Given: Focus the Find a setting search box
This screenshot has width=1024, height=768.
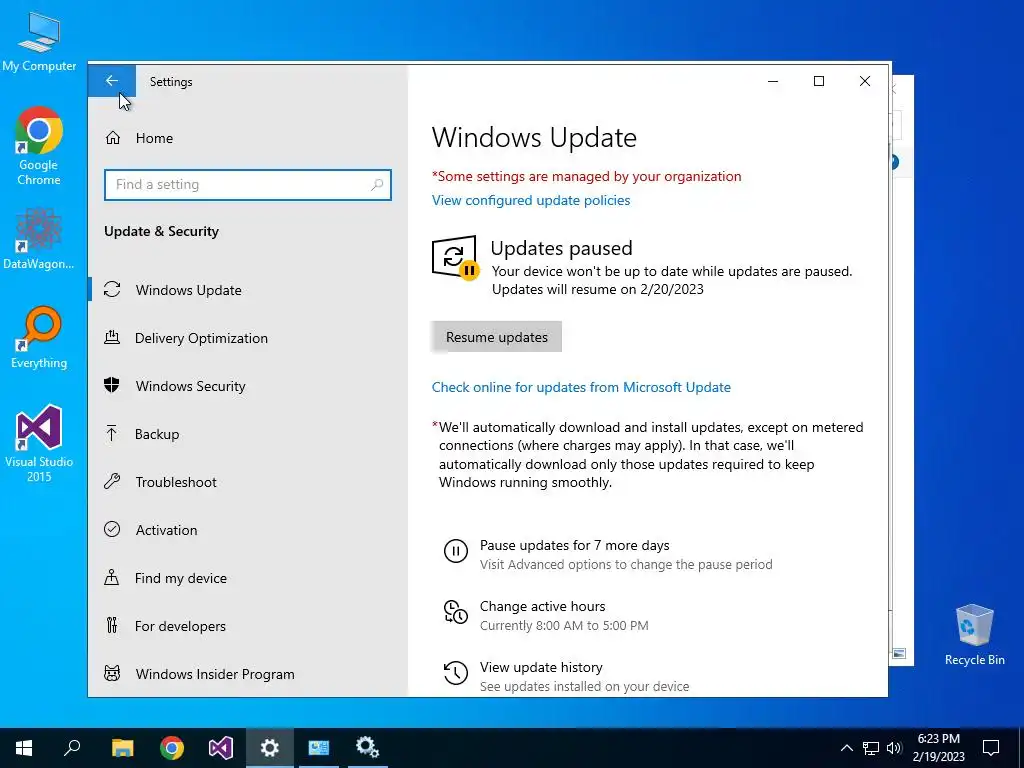Looking at the screenshot, I should 248,185.
